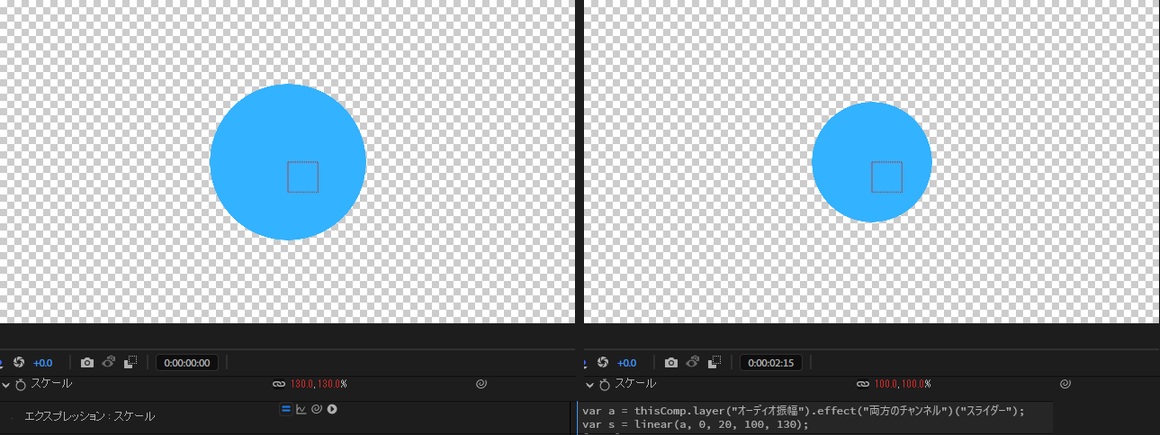The height and width of the screenshot is (435, 1160).
Task: Toggle the enable expression equals button
Action: click(x=286, y=409)
